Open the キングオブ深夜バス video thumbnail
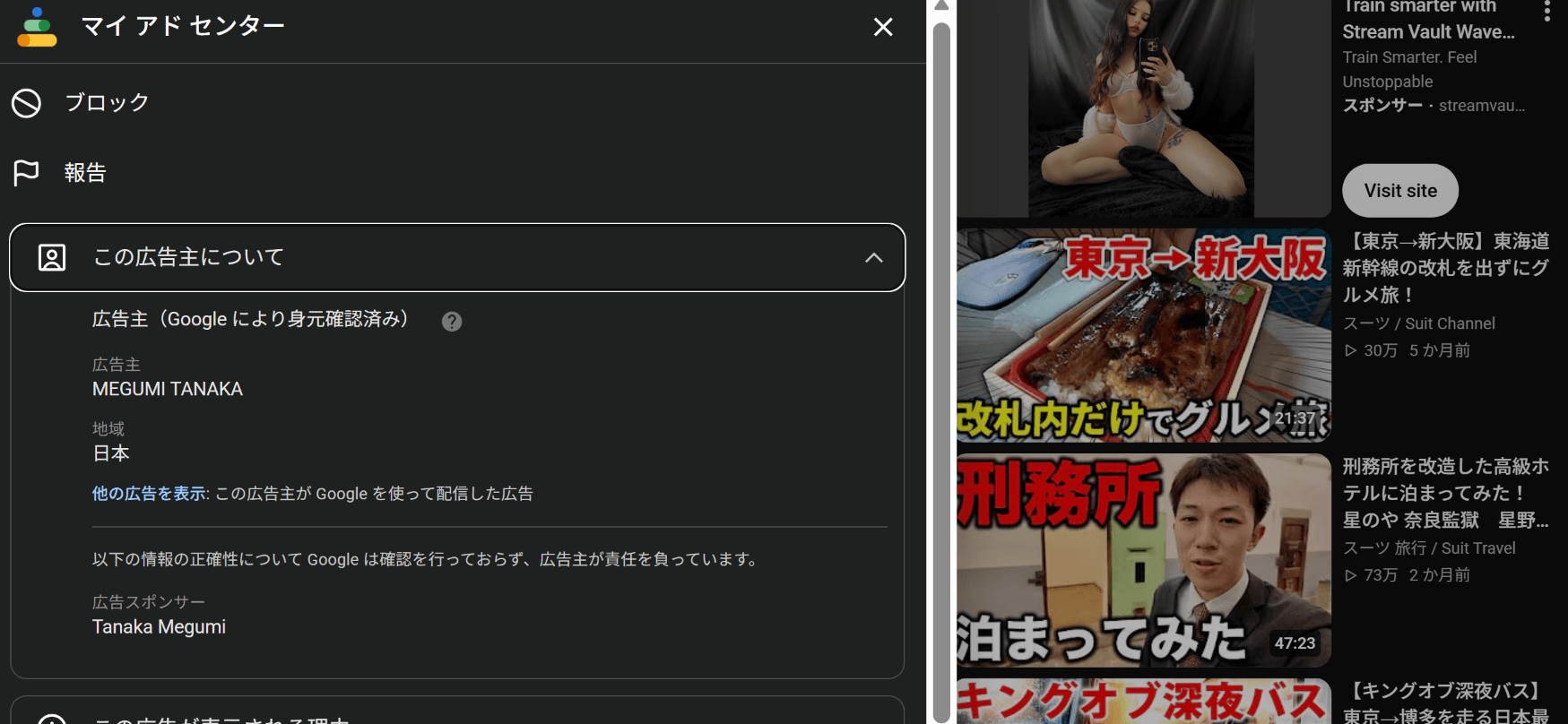The height and width of the screenshot is (724, 1568). coord(1144,702)
